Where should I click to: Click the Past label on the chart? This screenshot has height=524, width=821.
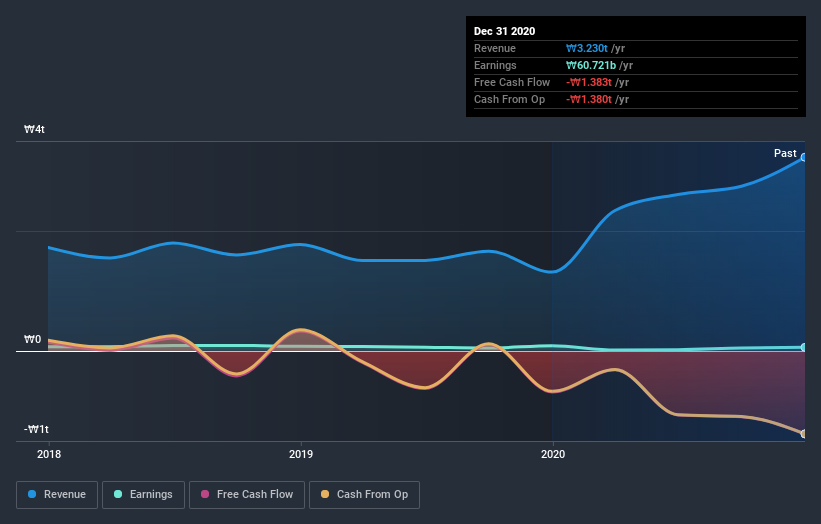(785, 153)
